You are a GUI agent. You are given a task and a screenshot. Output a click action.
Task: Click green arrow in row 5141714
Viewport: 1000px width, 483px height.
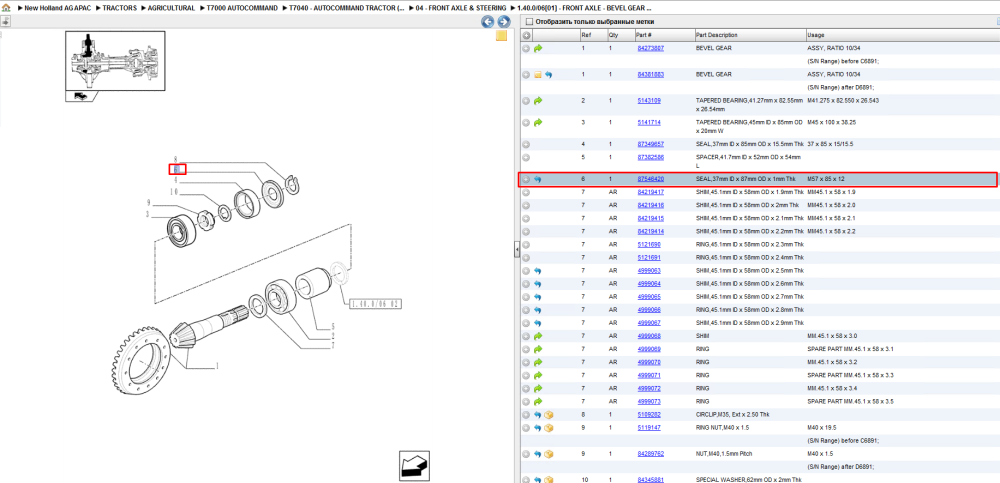pyautogui.click(x=538, y=123)
